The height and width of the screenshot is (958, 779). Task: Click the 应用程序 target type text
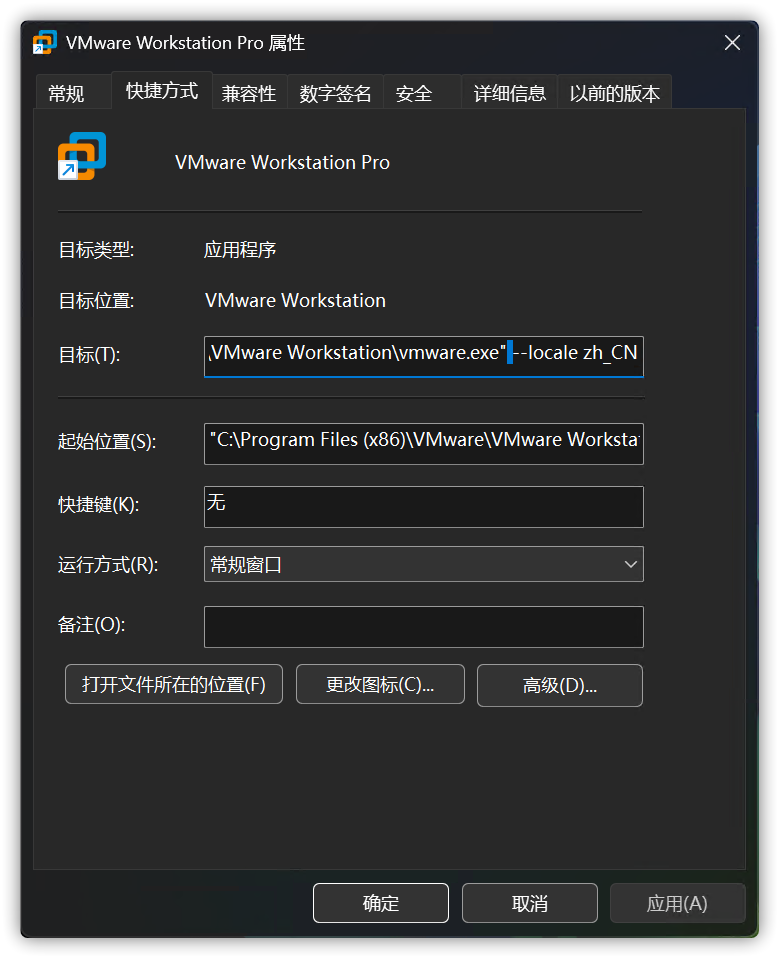tap(240, 250)
